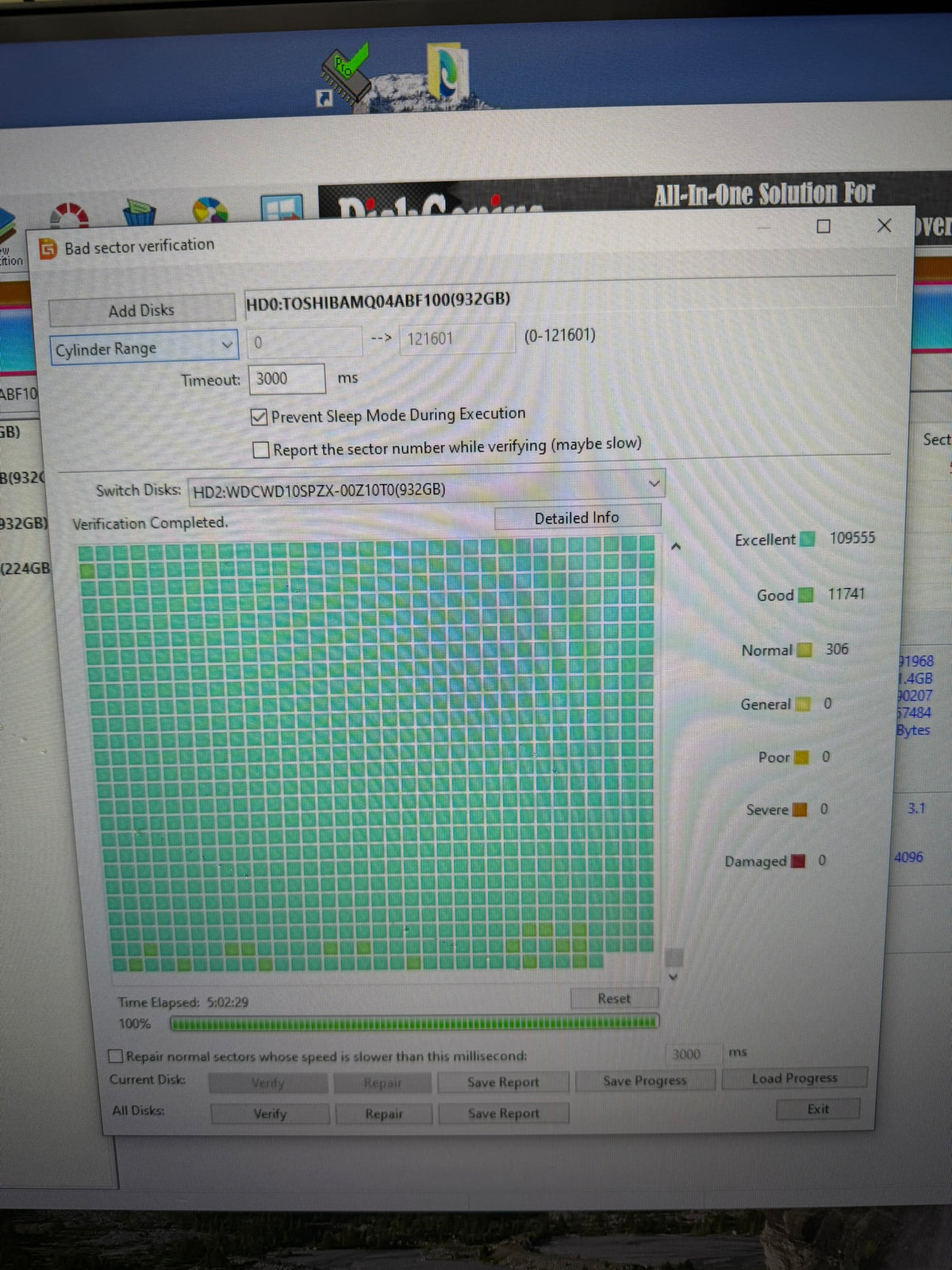Viewport: 952px width, 1270px height.
Task: Click the Time Elapsed 5:02:29 text
Action: tap(183, 1003)
